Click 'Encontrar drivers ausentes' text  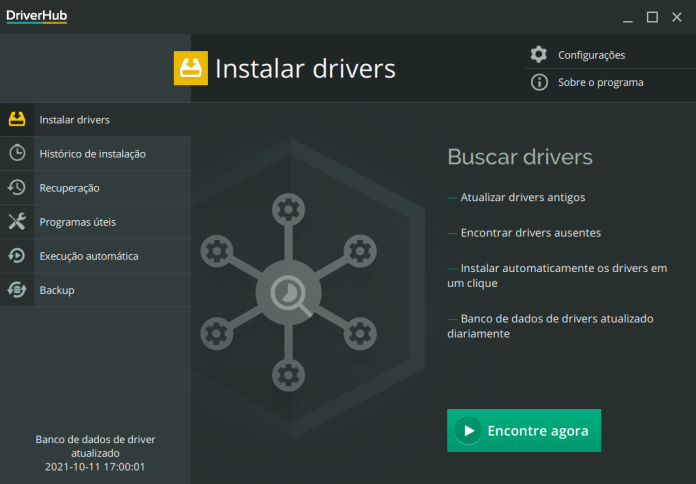(x=531, y=233)
